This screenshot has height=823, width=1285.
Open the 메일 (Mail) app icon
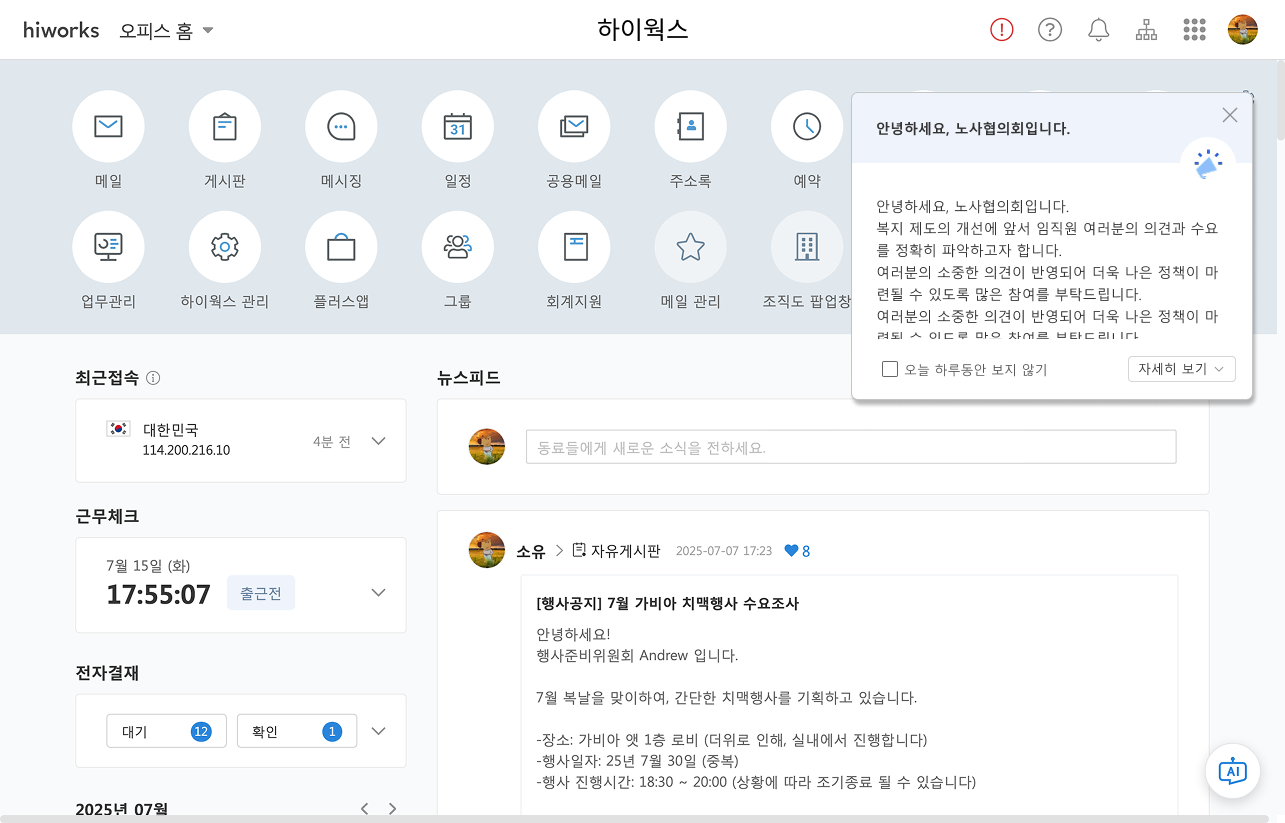click(108, 126)
